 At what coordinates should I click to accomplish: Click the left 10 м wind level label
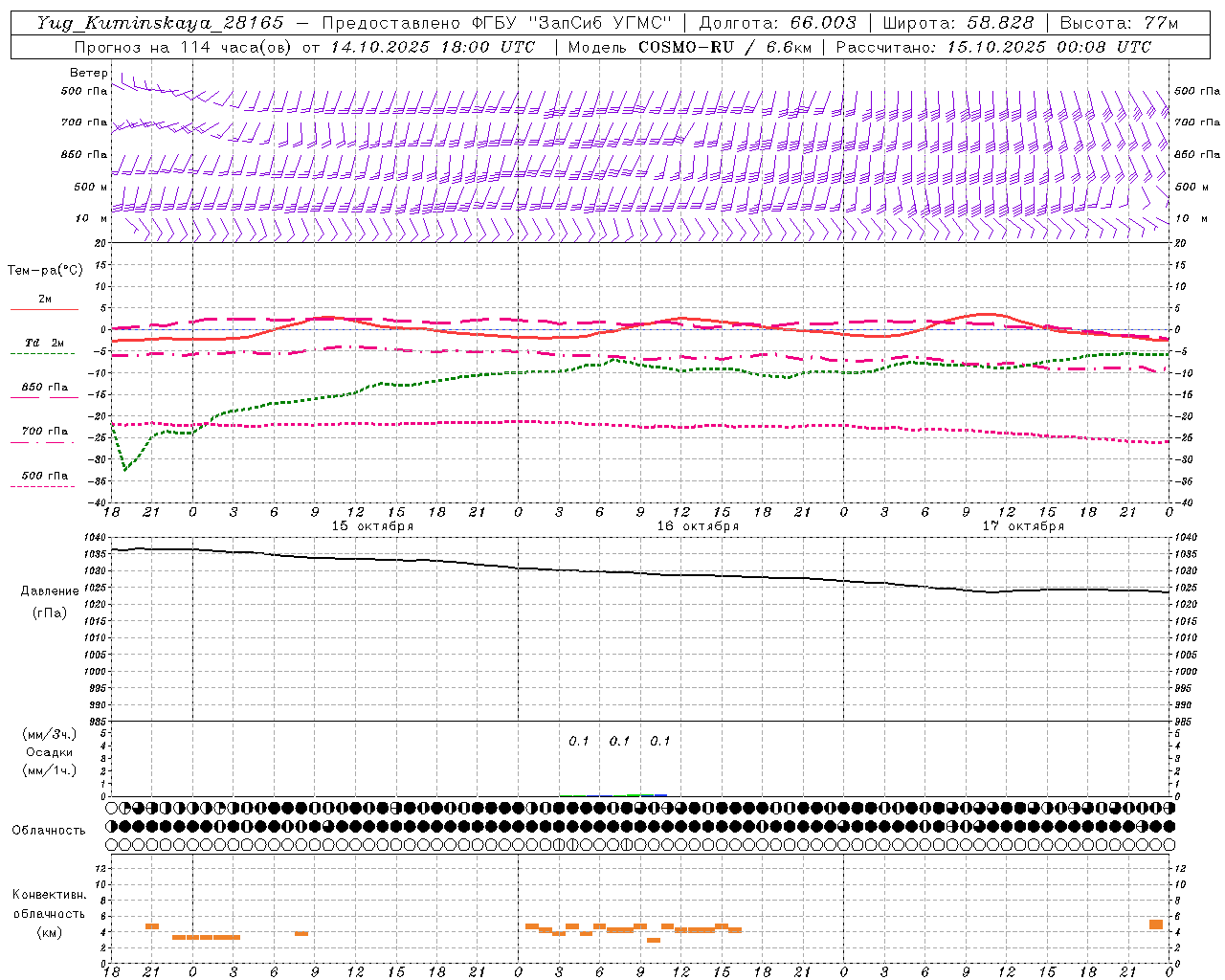pos(92,218)
